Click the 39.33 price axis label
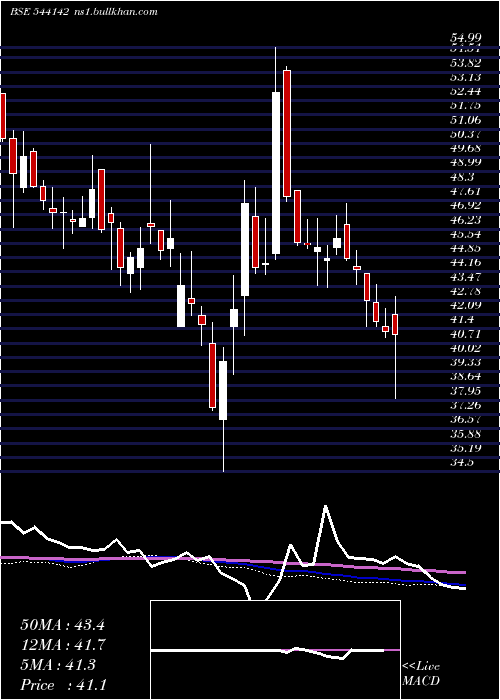 (x=465, y=362)
